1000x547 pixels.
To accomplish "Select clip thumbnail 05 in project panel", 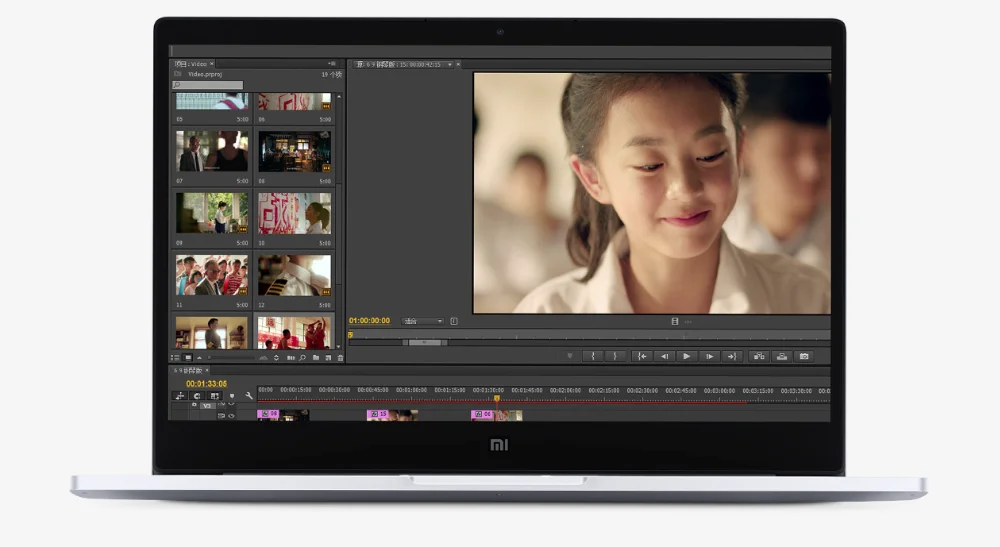I will click(212, 101).
